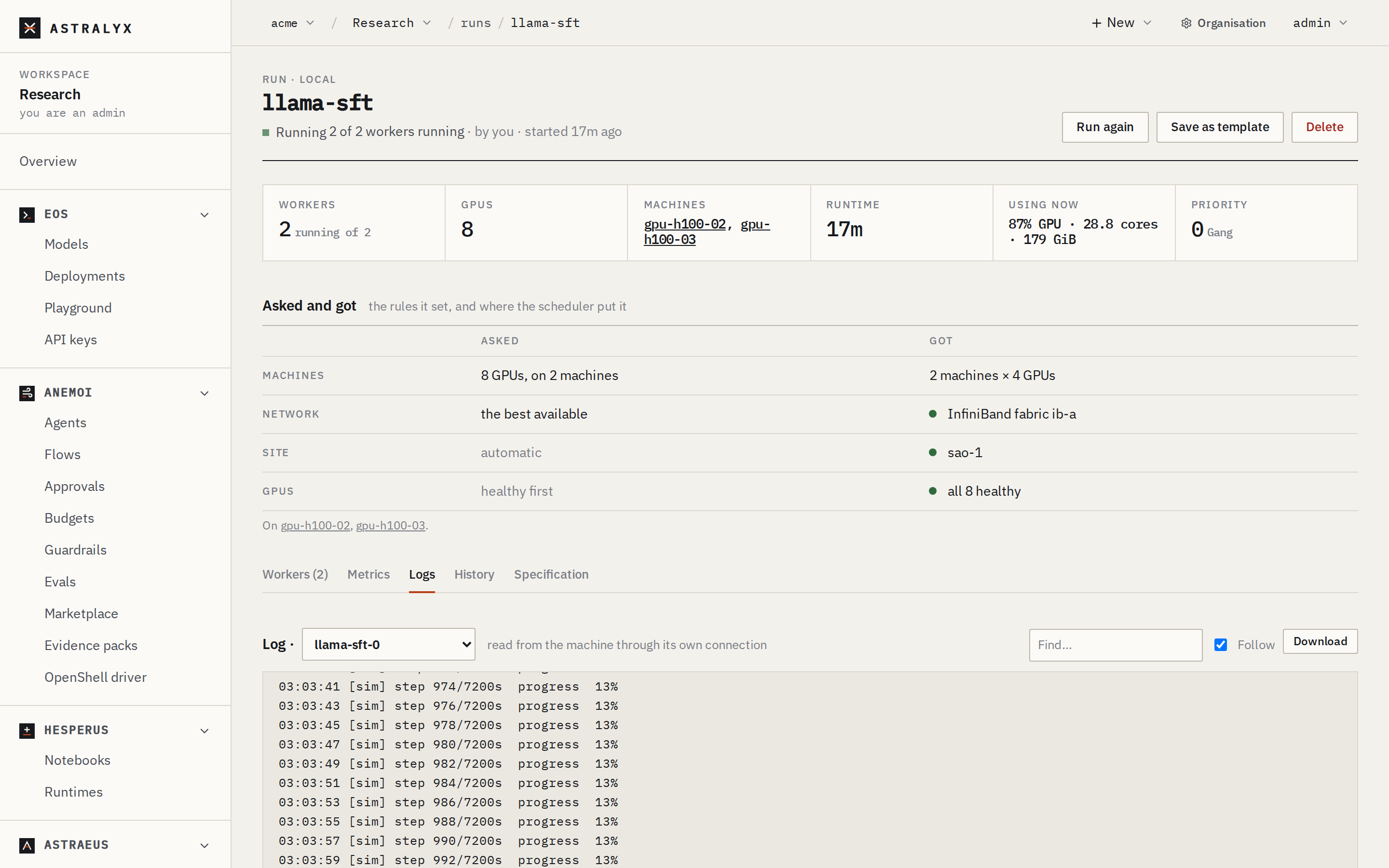
Task: Open the runs breadcrumb link
Action: coord(475,23)
